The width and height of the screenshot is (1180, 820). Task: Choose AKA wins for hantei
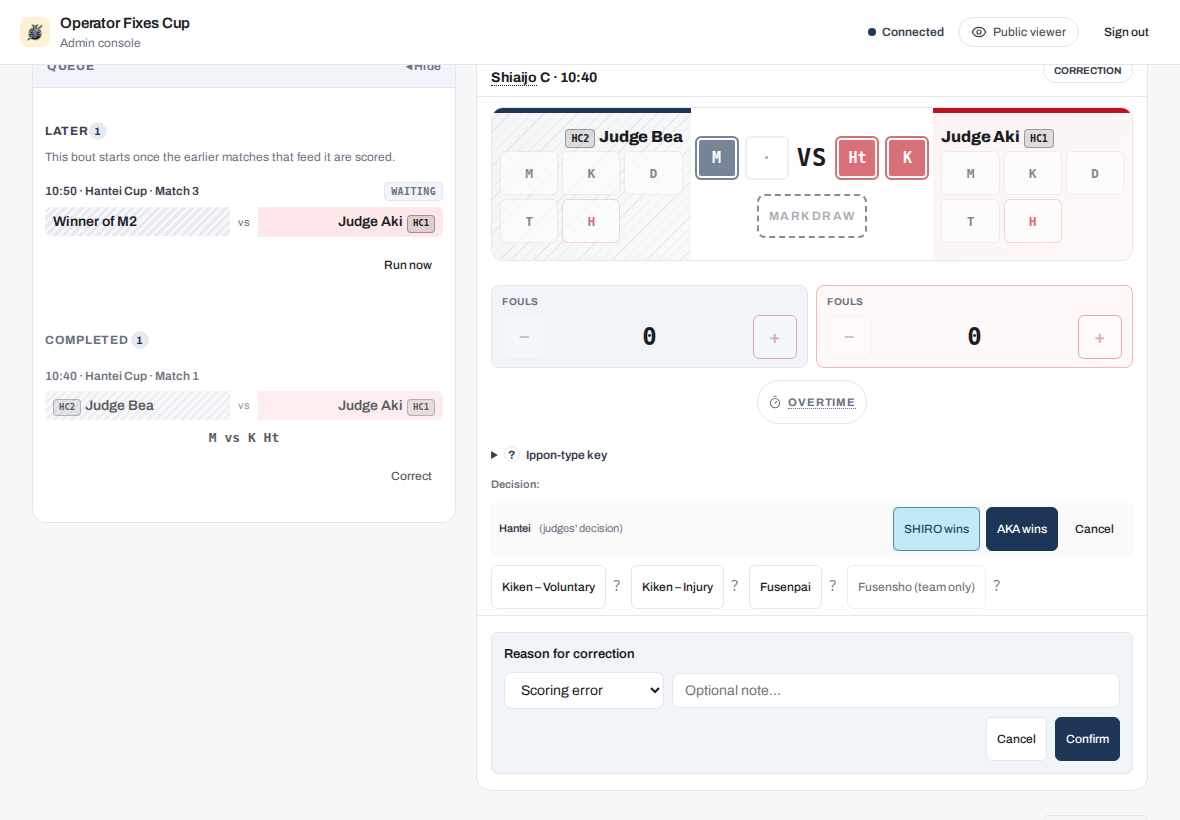pyautogui.click(x=1022, y=529)
